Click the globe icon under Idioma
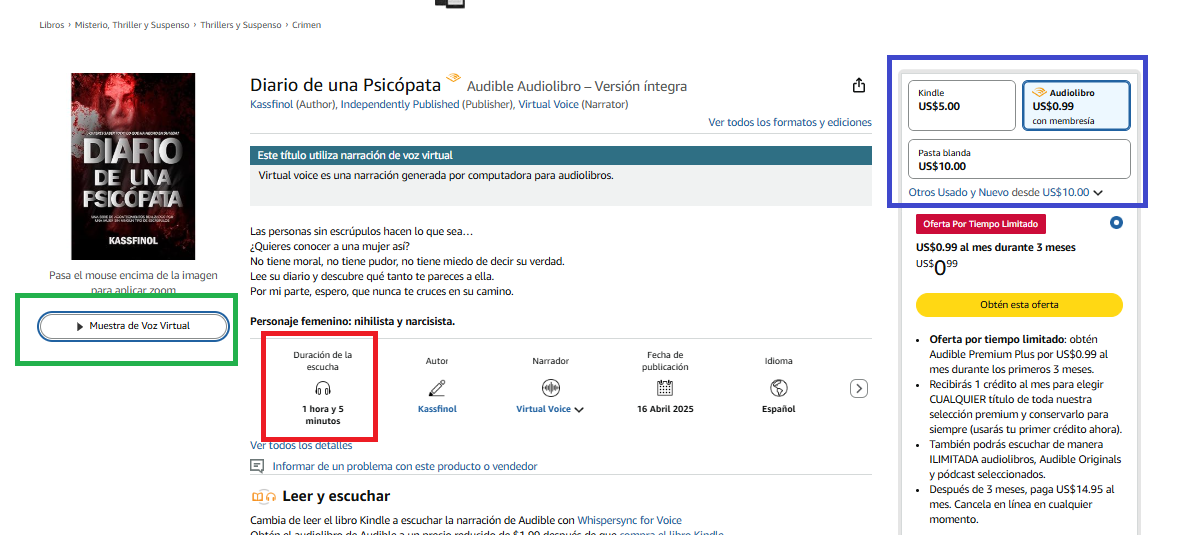1179x535 pixels. click(779, 388)
